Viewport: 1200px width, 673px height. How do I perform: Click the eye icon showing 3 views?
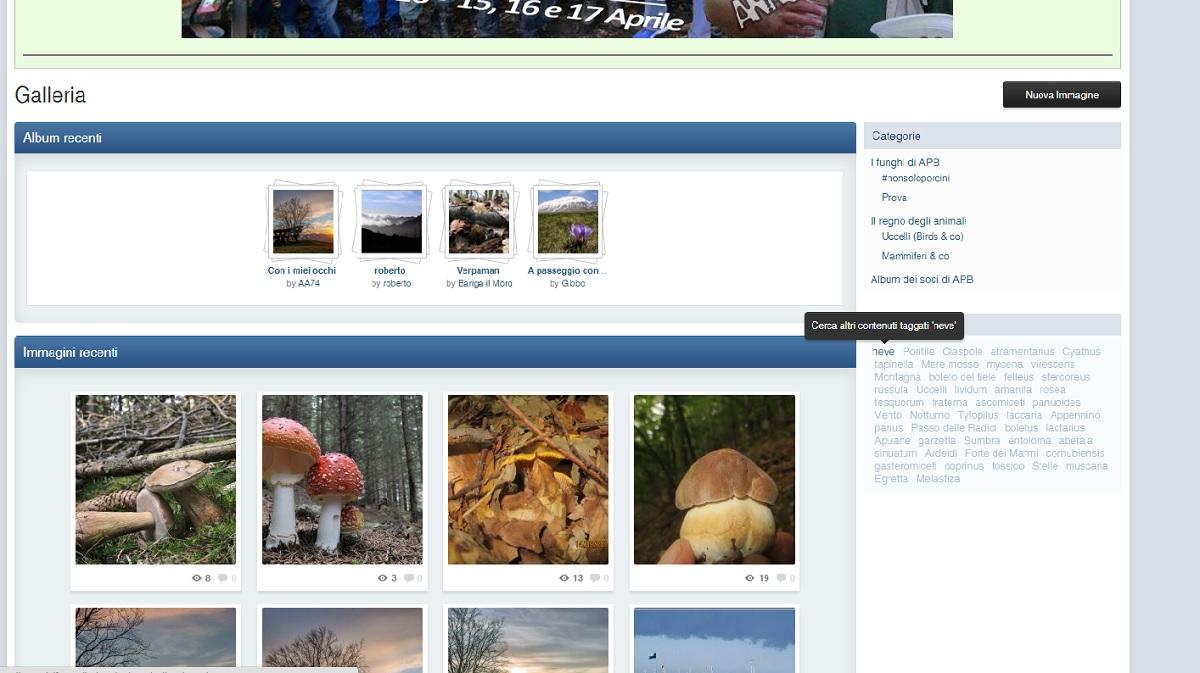coord(383,578)
